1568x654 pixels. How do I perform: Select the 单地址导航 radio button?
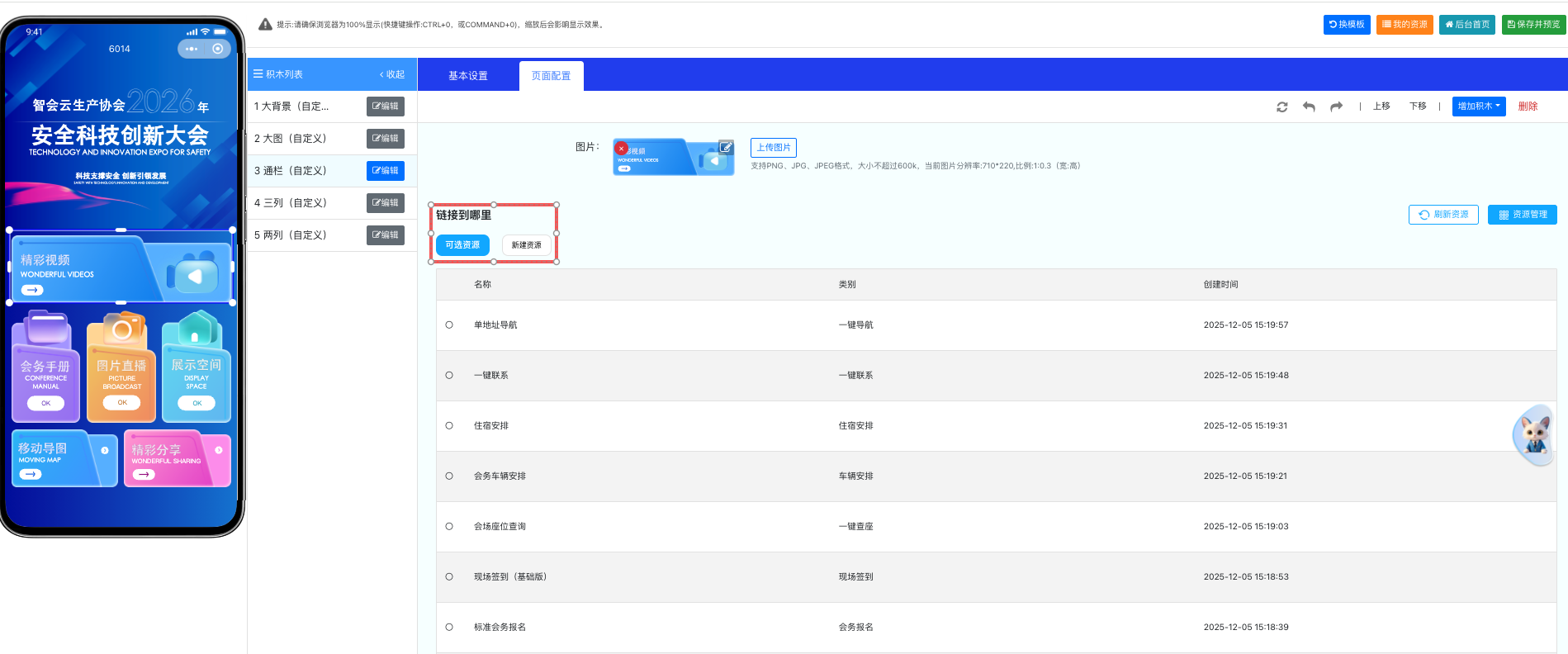(449, 325)
